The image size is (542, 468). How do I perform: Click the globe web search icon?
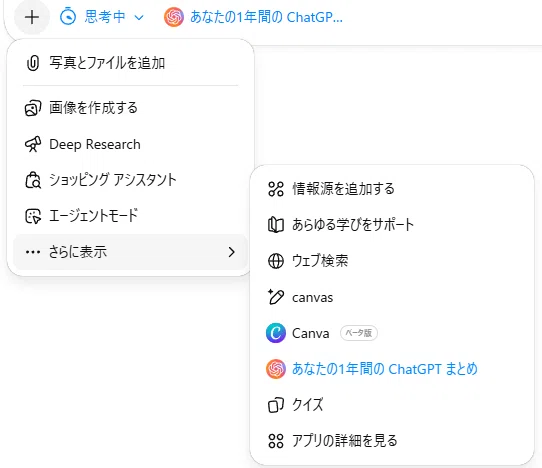pyautogui.click(x=276, y=261)
